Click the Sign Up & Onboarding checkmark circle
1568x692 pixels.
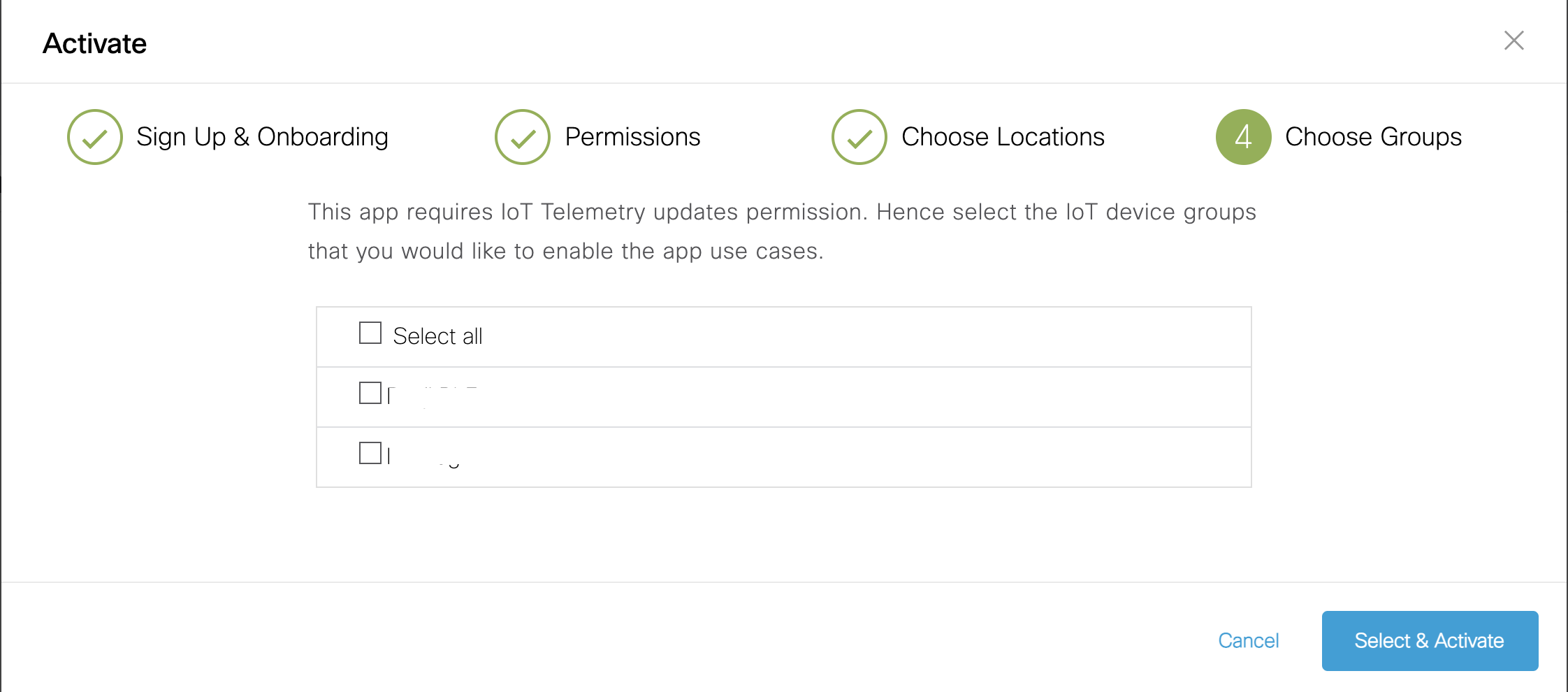pyautogui.click(x=95, y=137)
